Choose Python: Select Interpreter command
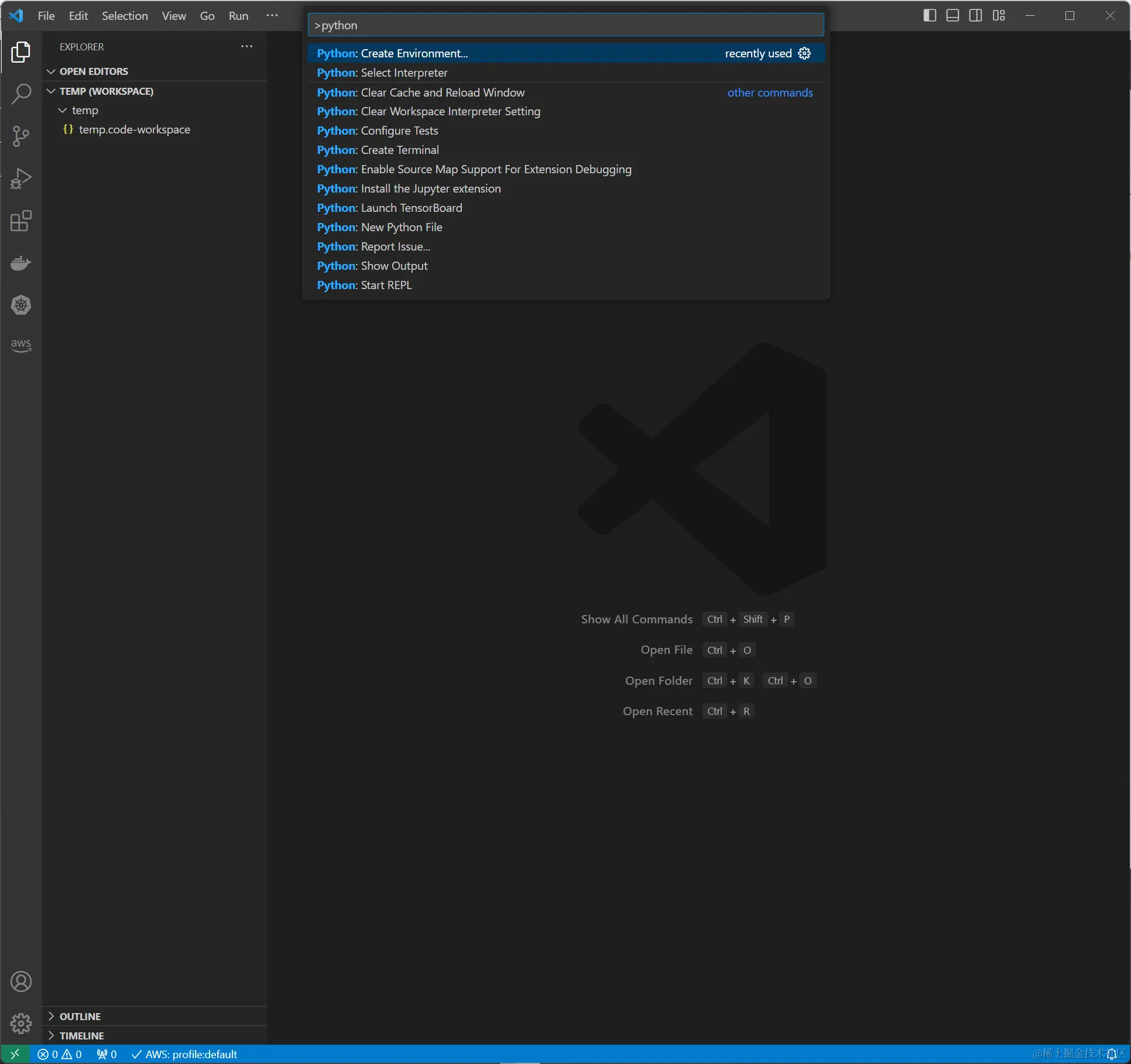1131x1064 pixels. click(382, 73)
